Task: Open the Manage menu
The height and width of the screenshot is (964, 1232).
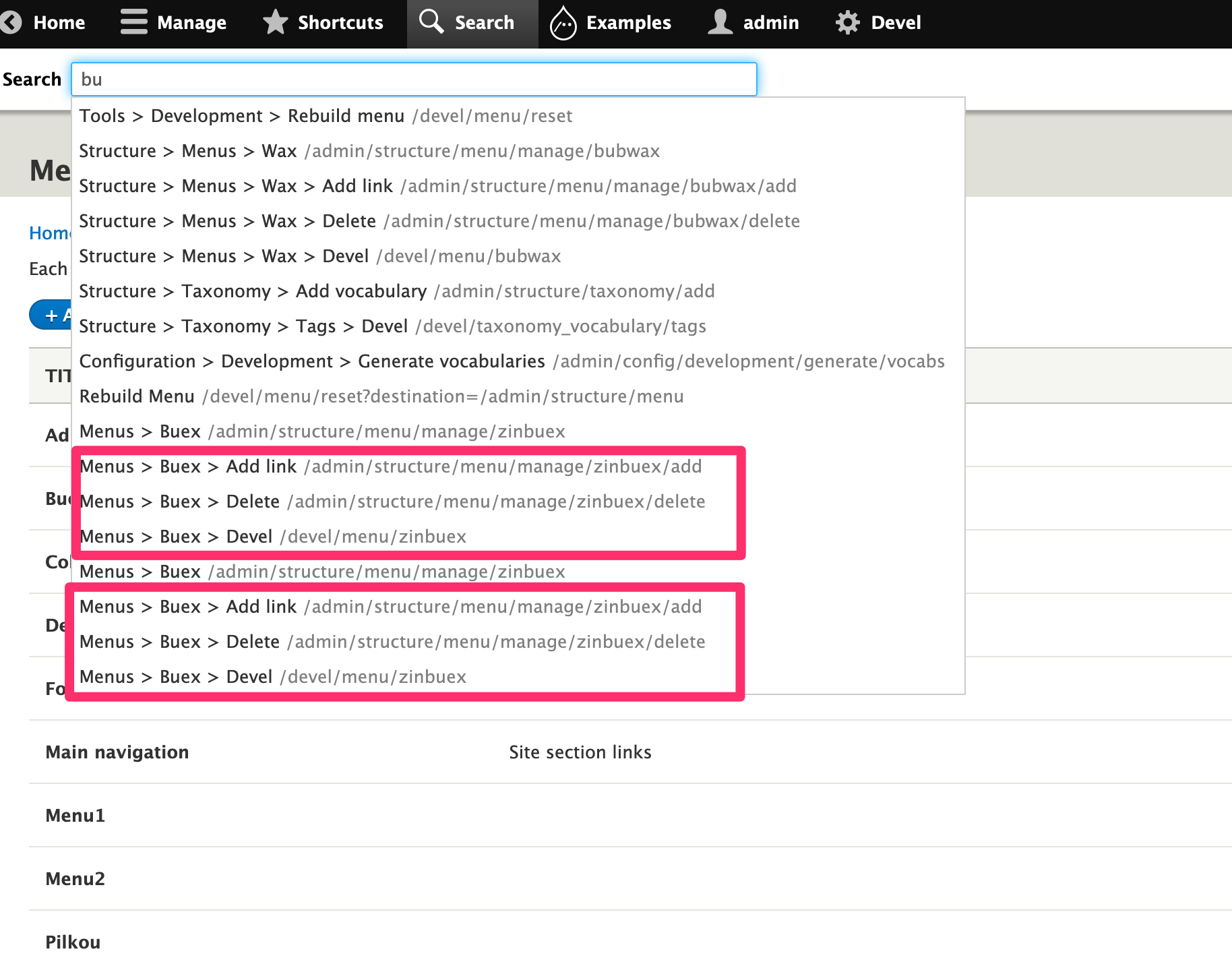Action: [191, 22]
